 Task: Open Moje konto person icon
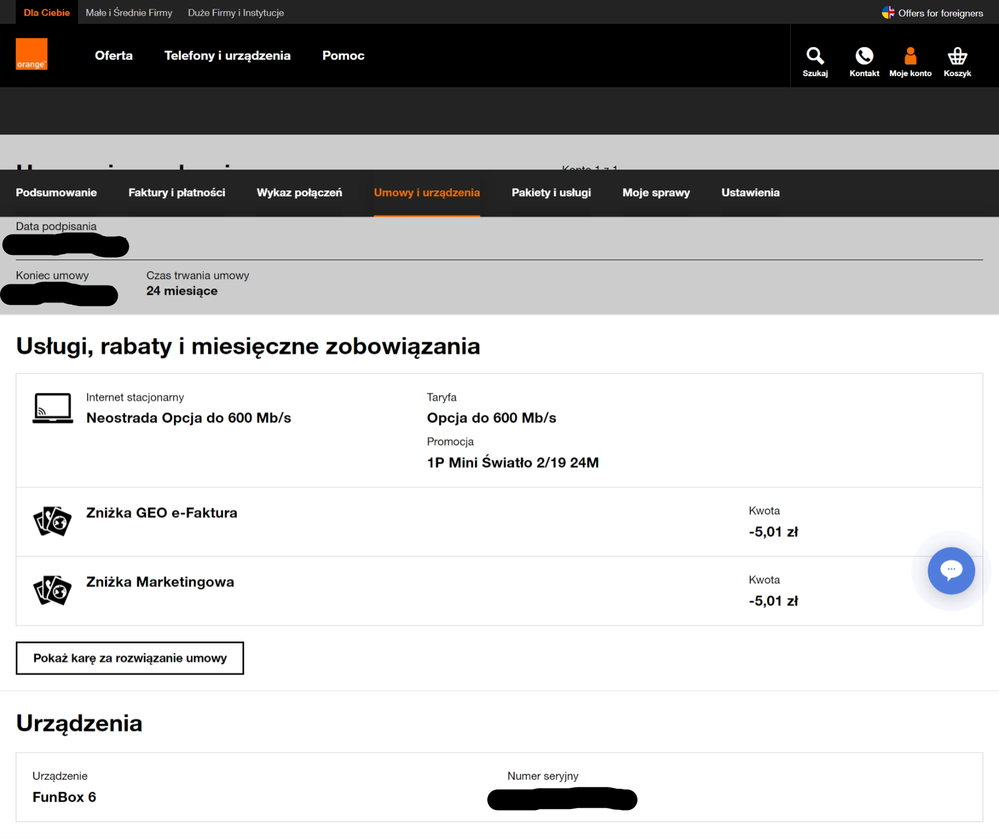pos(910,57)
